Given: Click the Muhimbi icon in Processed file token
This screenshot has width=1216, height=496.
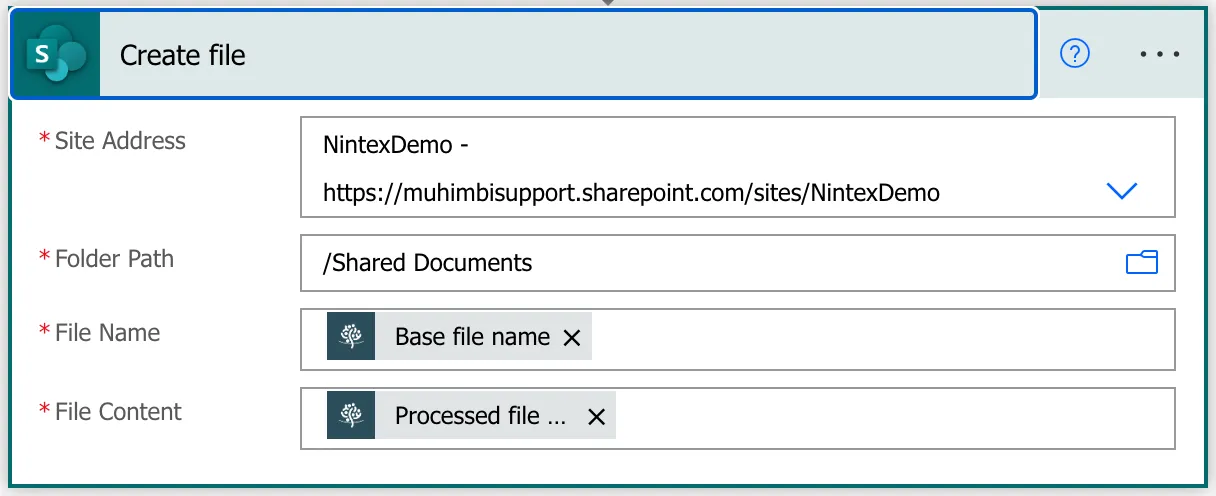Looking at the screenshot, I should coord(351,415).
